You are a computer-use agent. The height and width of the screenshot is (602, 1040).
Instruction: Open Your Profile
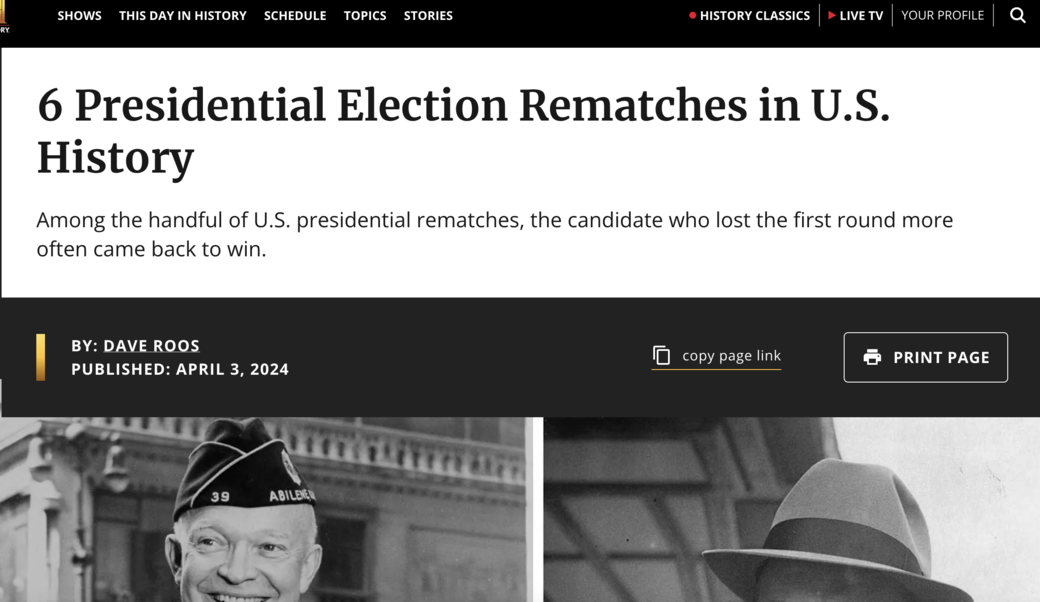(x=942, y=15)
